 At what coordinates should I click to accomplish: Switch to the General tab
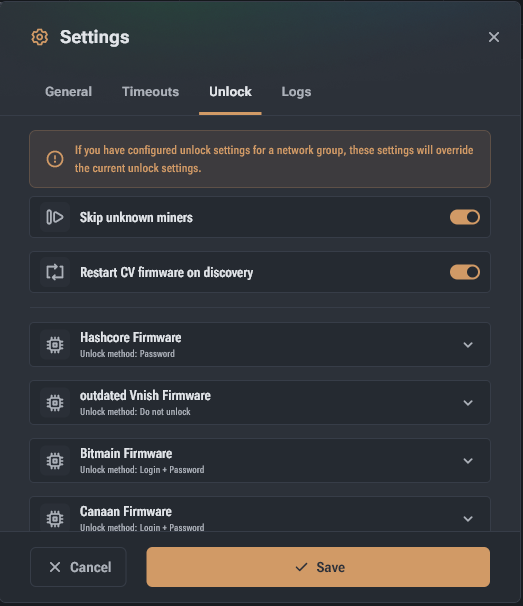(68, 92)
